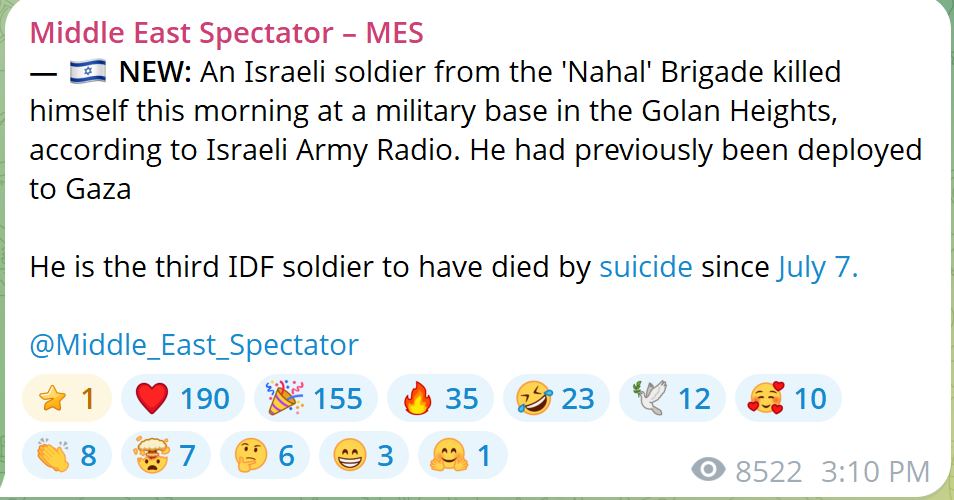Open the Middle East Spectator – MES channel name

coord(226,32)
